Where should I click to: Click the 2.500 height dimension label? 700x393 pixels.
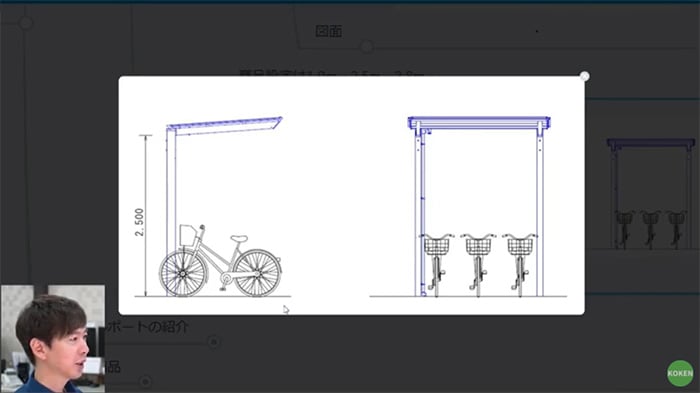tap(139, 222)
